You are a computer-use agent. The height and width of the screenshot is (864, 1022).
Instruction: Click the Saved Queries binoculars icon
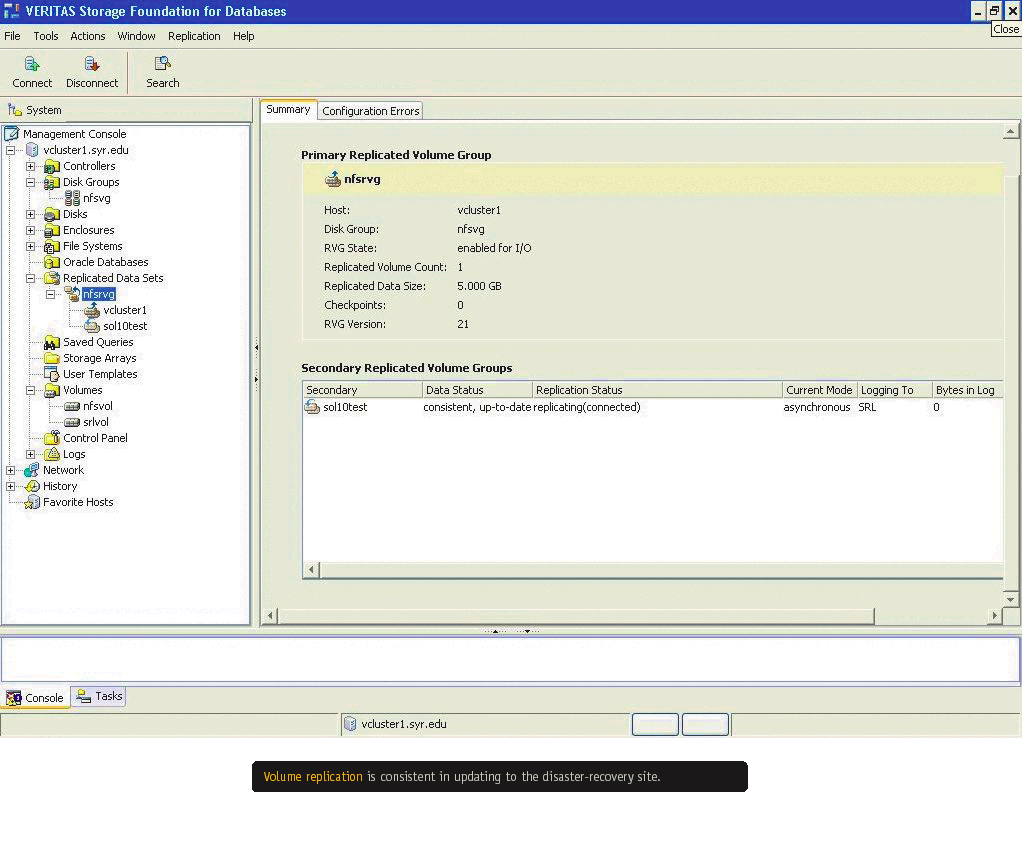click(51, 343)
